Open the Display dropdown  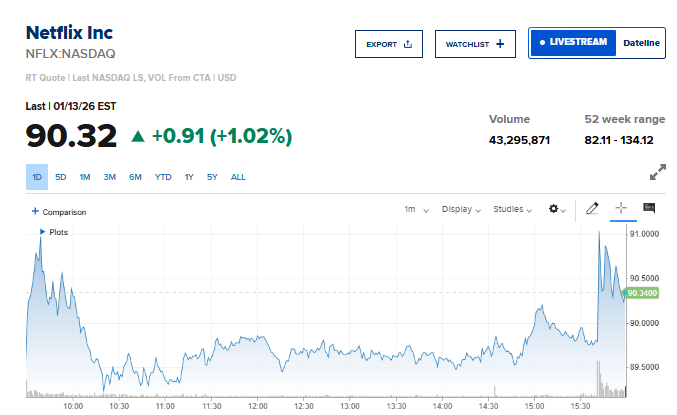pos(461,210)
